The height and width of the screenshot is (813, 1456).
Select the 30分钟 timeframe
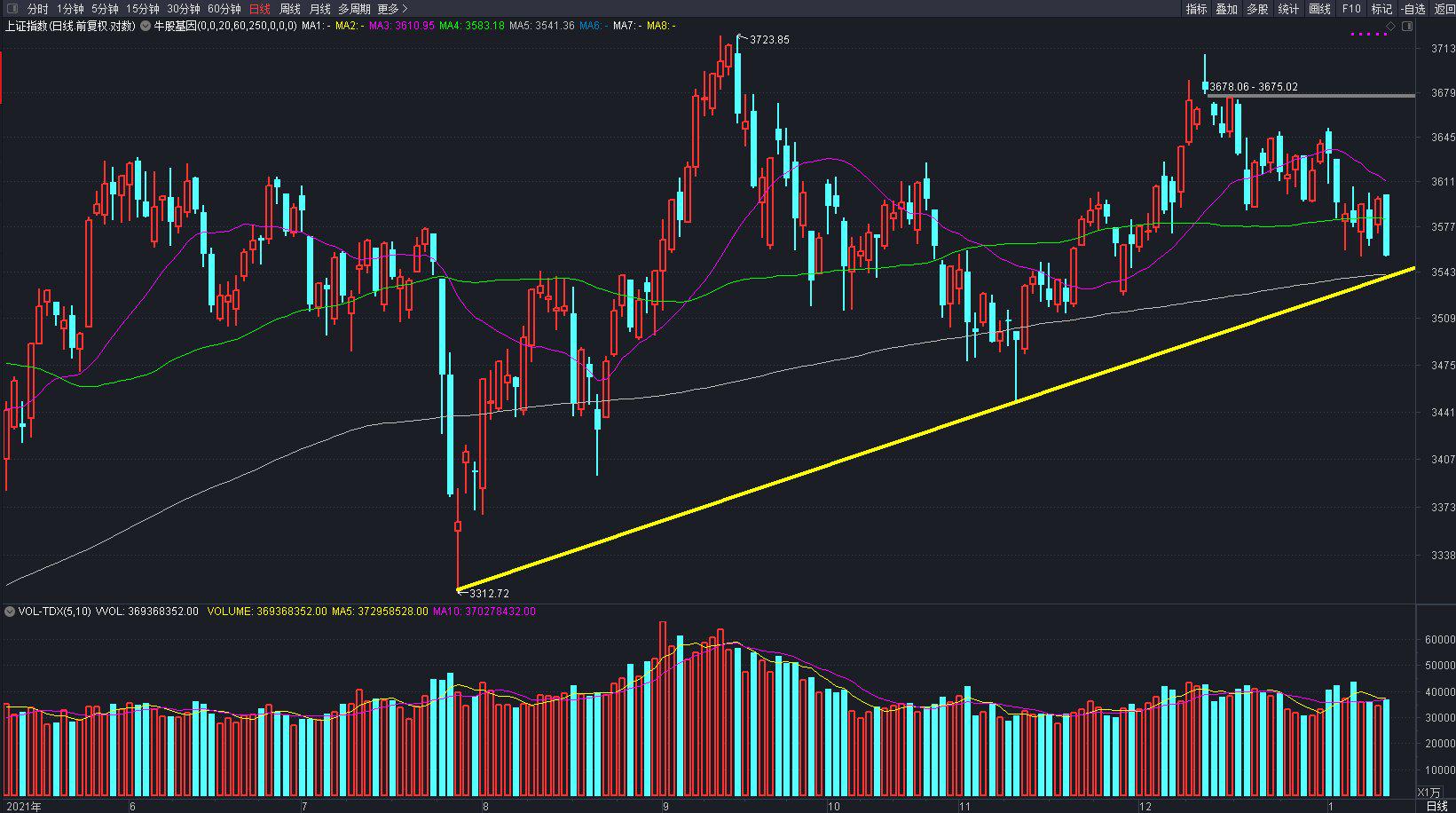click(x=184, y=9)
